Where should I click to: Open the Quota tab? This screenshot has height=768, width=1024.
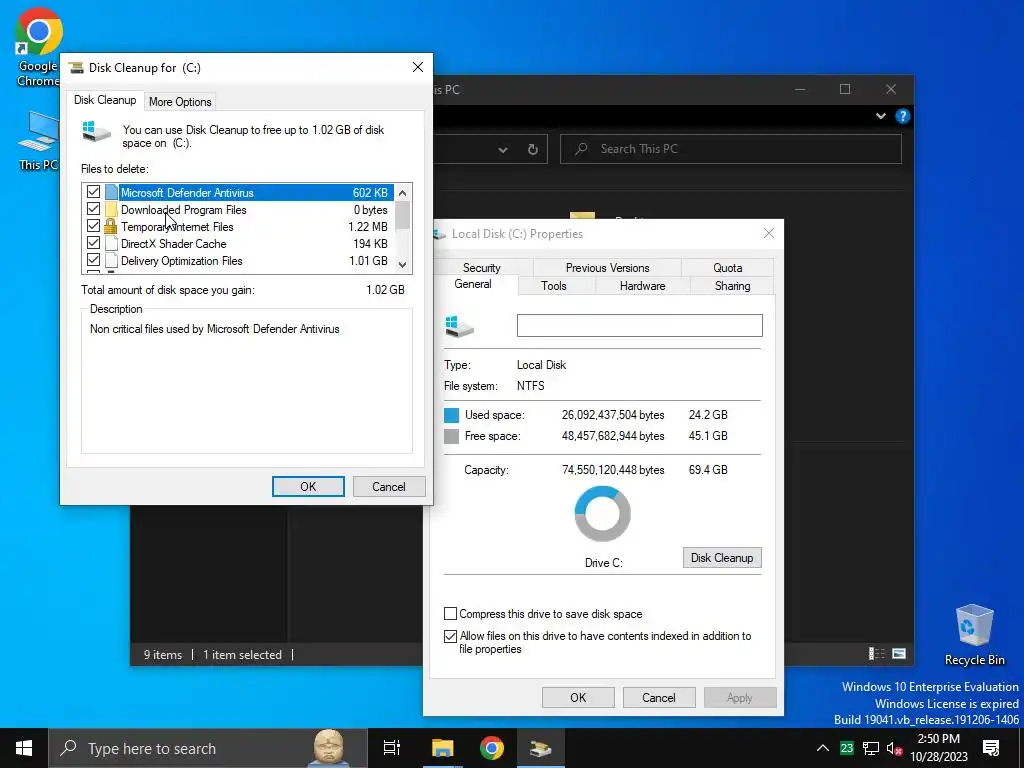pyautogui.click(x=728, y=268)
